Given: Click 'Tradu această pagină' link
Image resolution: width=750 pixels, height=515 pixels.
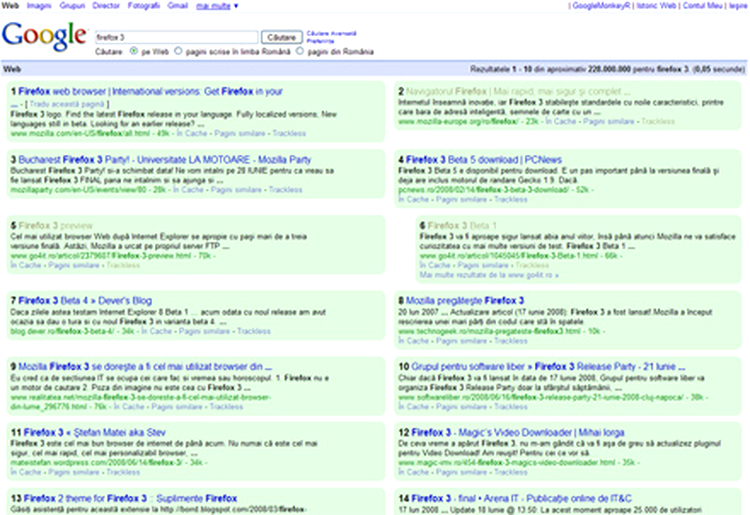Looking at the screenshot, I should [66, 104].
